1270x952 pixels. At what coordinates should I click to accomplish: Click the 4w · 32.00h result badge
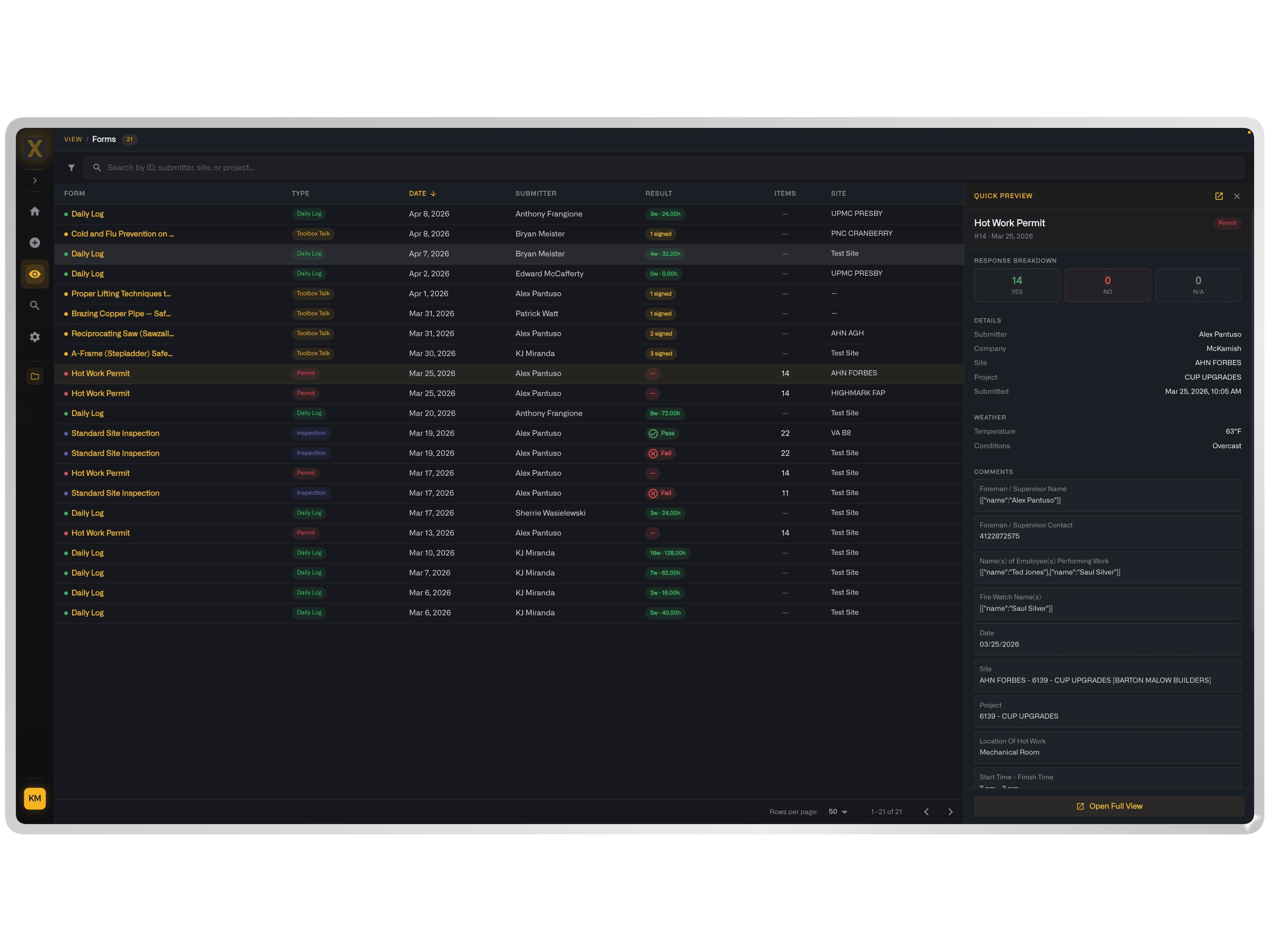tap(665, 254)
